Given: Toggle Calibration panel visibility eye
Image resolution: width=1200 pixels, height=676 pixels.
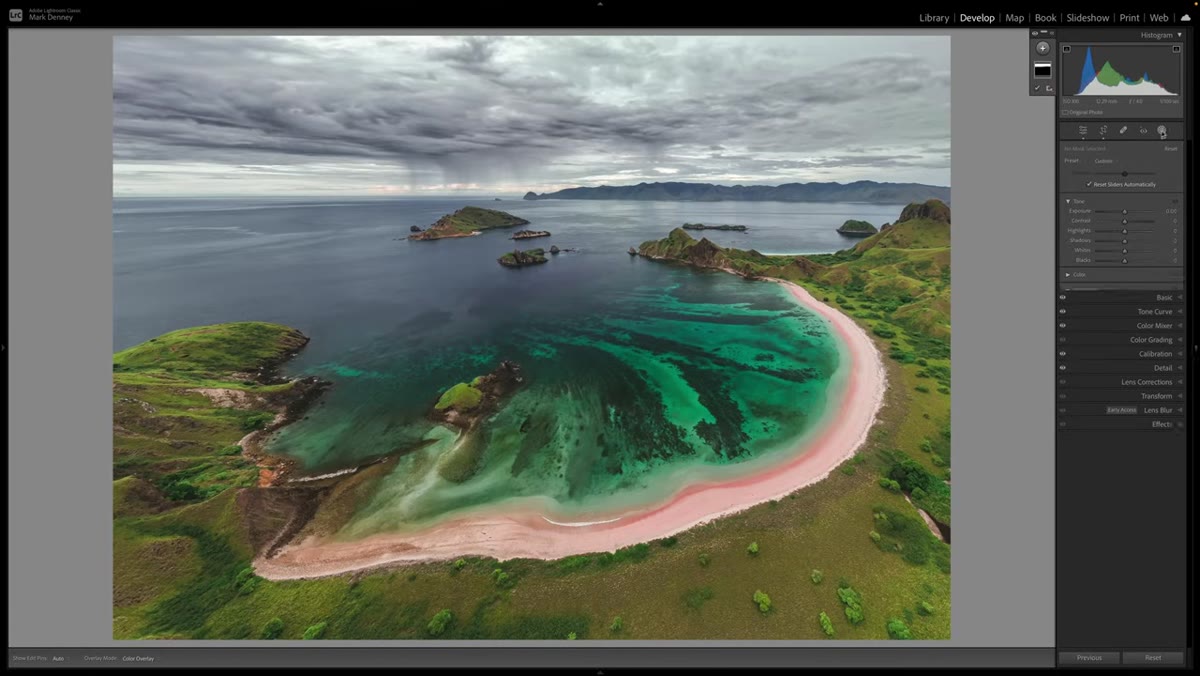Looking at the screenshot, I should pyautogui.click(x=1063, y=354).
